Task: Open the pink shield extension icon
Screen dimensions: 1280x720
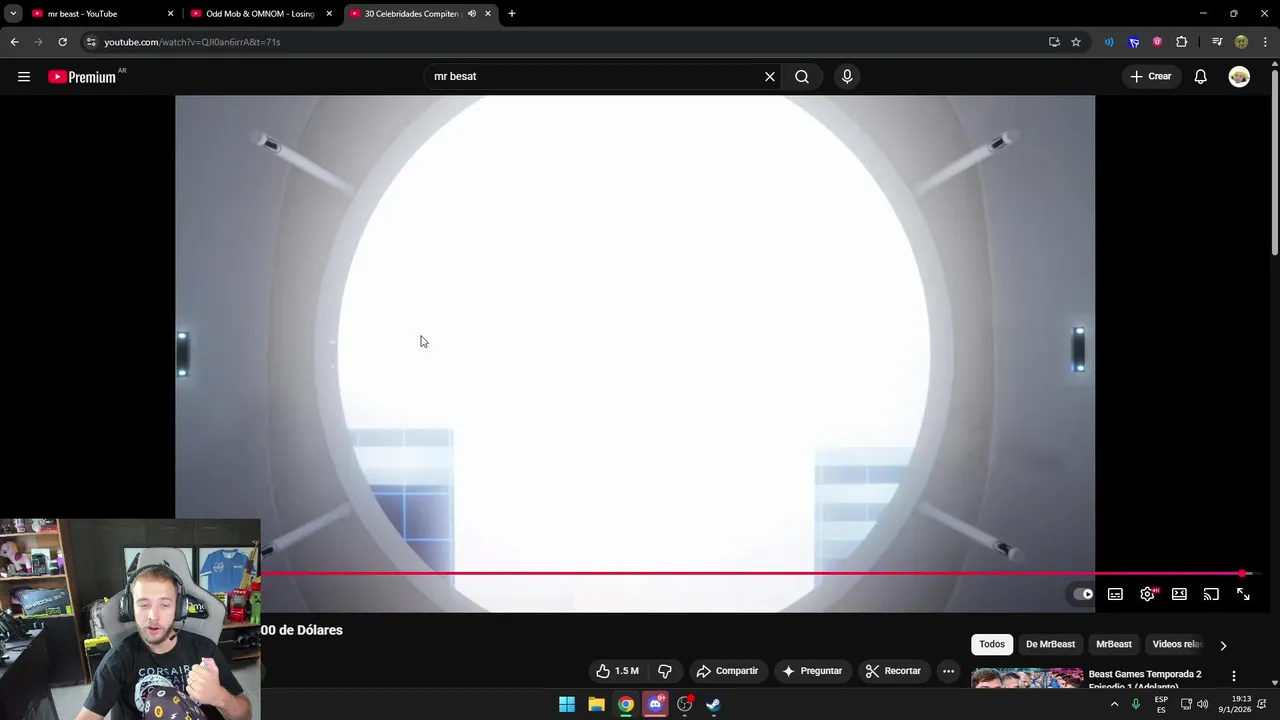Action: [x=1157, y=42]
